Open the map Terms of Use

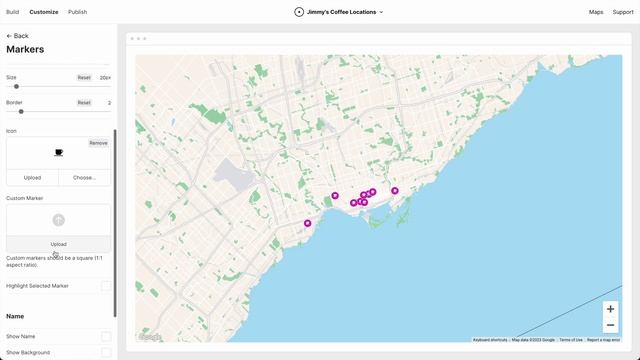tap(571, 340)
